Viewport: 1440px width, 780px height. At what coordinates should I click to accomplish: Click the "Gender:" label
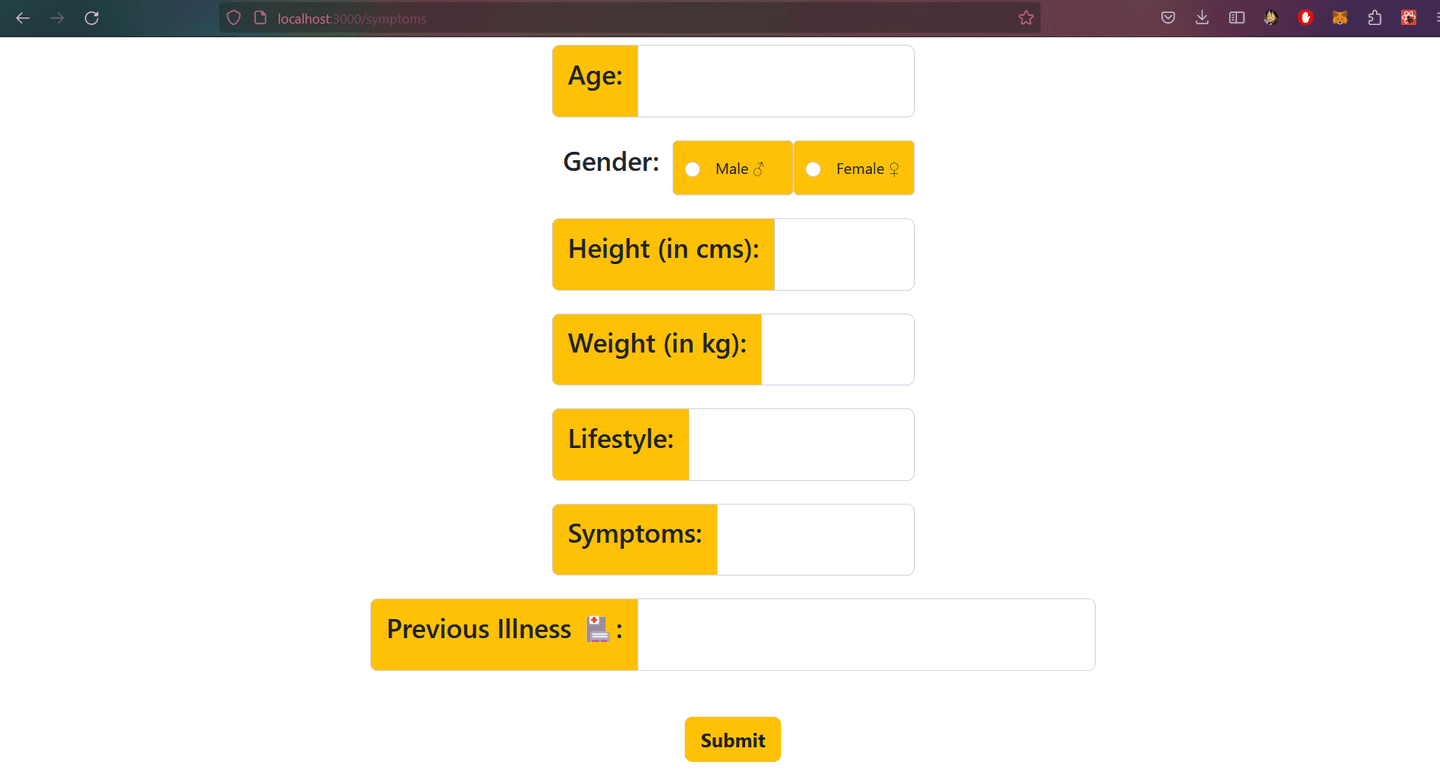611,162
